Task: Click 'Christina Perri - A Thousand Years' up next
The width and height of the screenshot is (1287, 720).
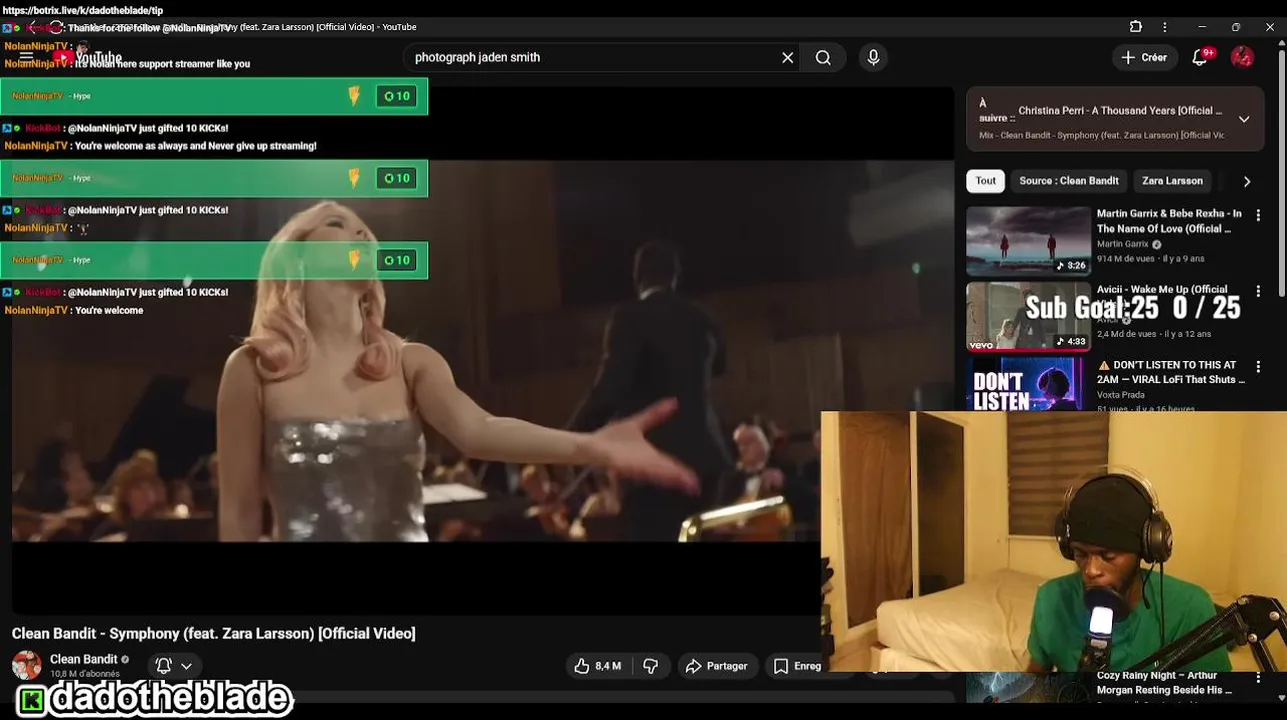Action: 1120,111
